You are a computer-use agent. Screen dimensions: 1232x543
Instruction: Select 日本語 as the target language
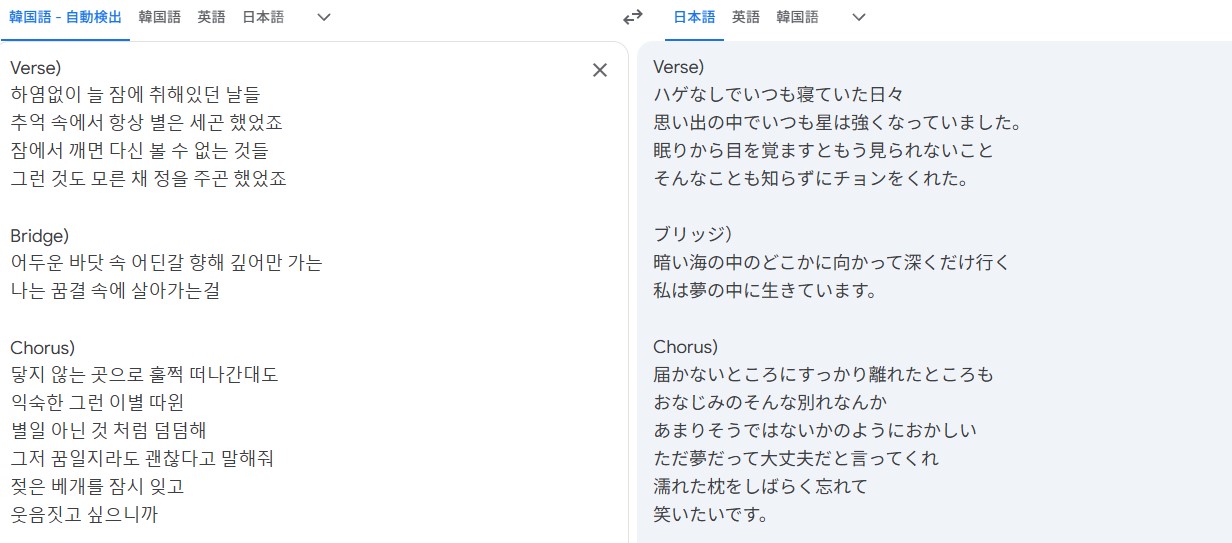tap(694, 17)
